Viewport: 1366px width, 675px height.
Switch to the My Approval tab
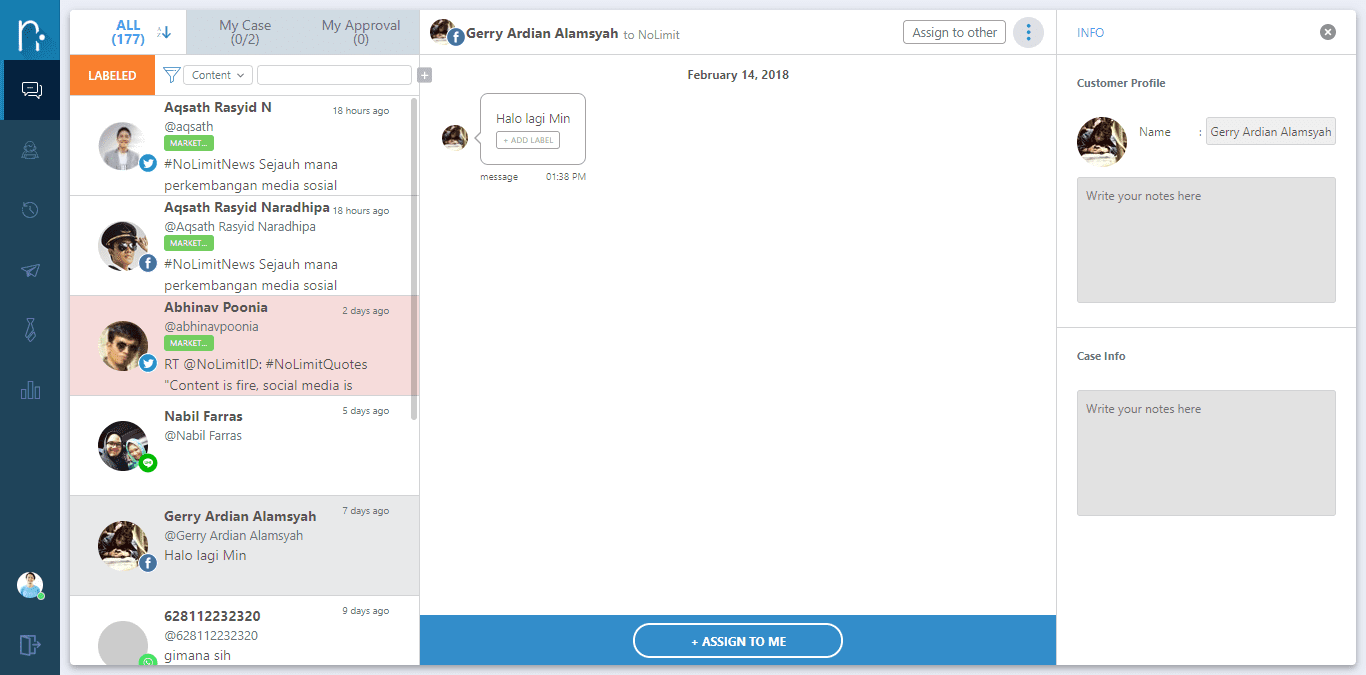pos(361,32)
